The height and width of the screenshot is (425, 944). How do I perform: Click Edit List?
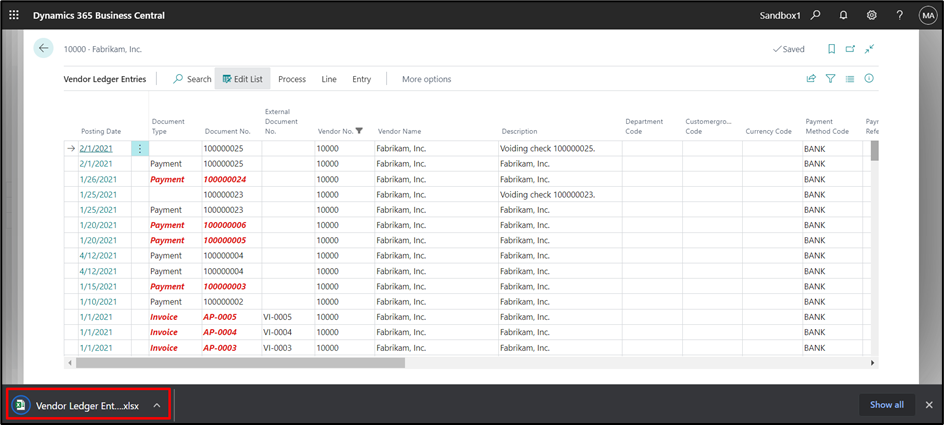pyautogui.click(x=243, y=79)
